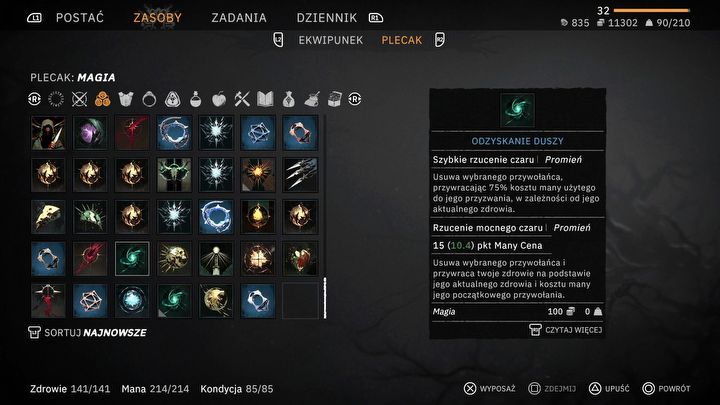Switch to the EKWIPUNEK sub-tab
This screenshot has height=405, width=720.
coord(331,40)
